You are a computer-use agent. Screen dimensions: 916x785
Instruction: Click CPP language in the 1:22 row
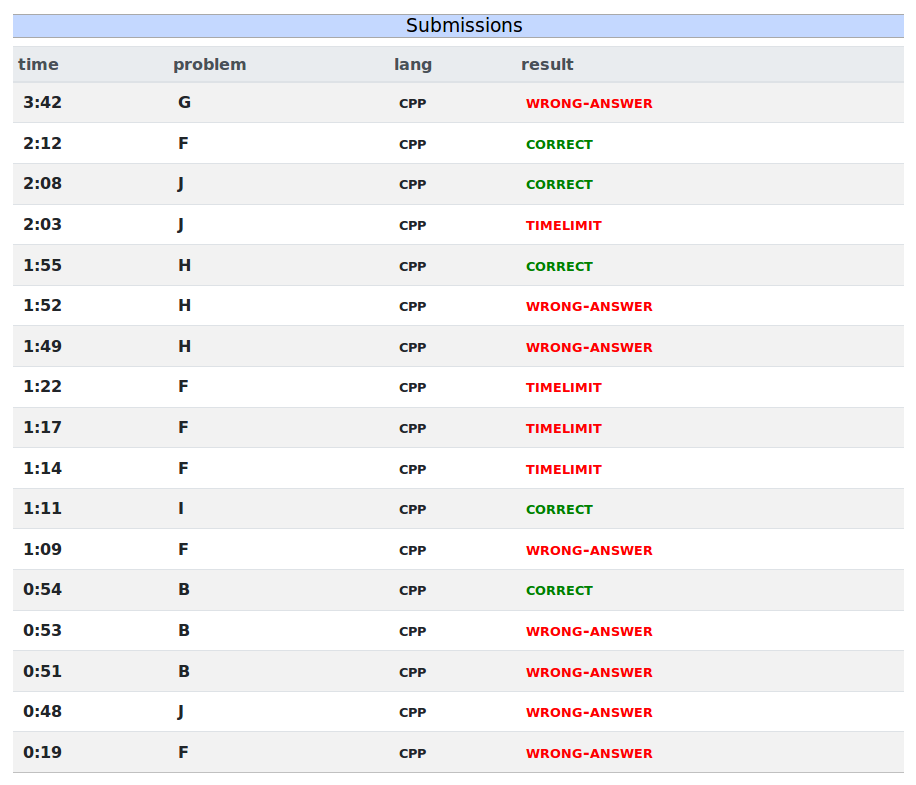[x=412, y=388]
